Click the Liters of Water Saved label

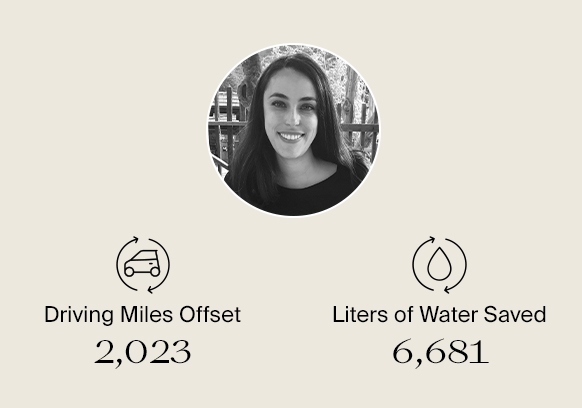click(x=439, y=315)
